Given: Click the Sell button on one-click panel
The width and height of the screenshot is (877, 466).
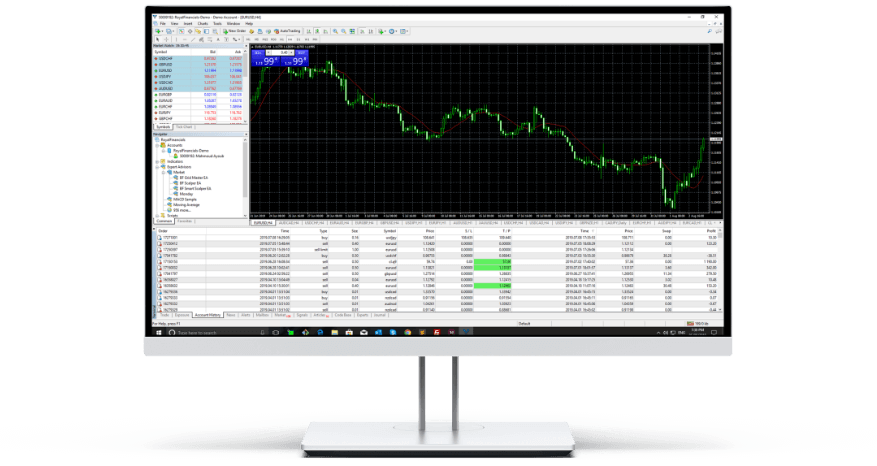Looking at the screenshot, I should [x=258, y=51].
